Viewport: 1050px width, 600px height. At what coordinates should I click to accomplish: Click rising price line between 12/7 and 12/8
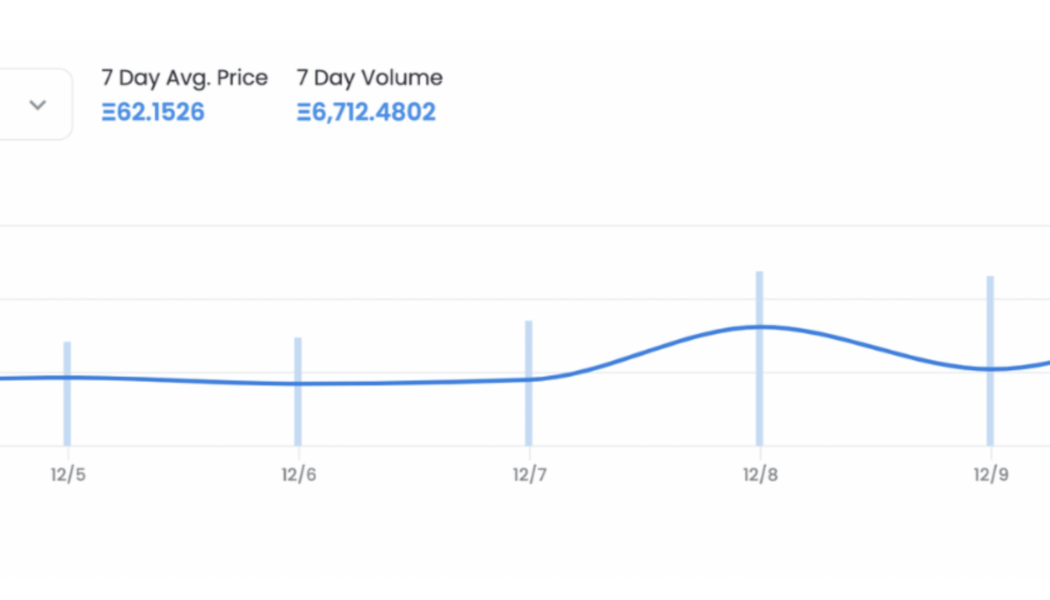[645, 349]
